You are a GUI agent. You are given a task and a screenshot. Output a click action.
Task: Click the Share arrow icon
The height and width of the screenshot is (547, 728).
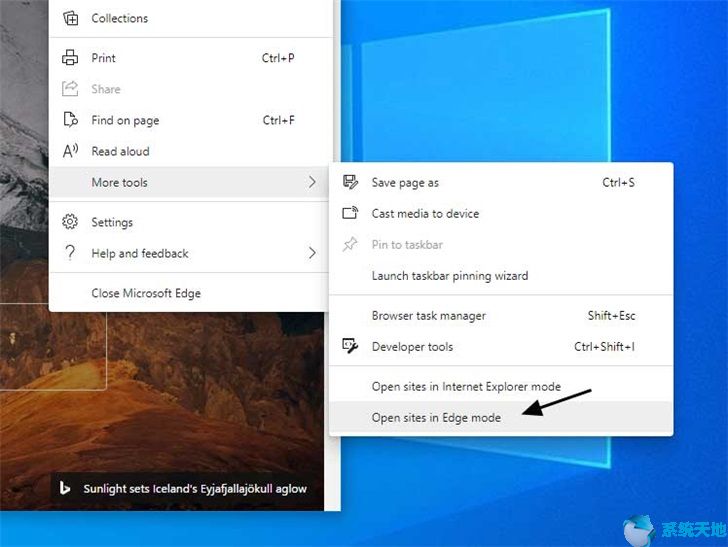[70, 89]
